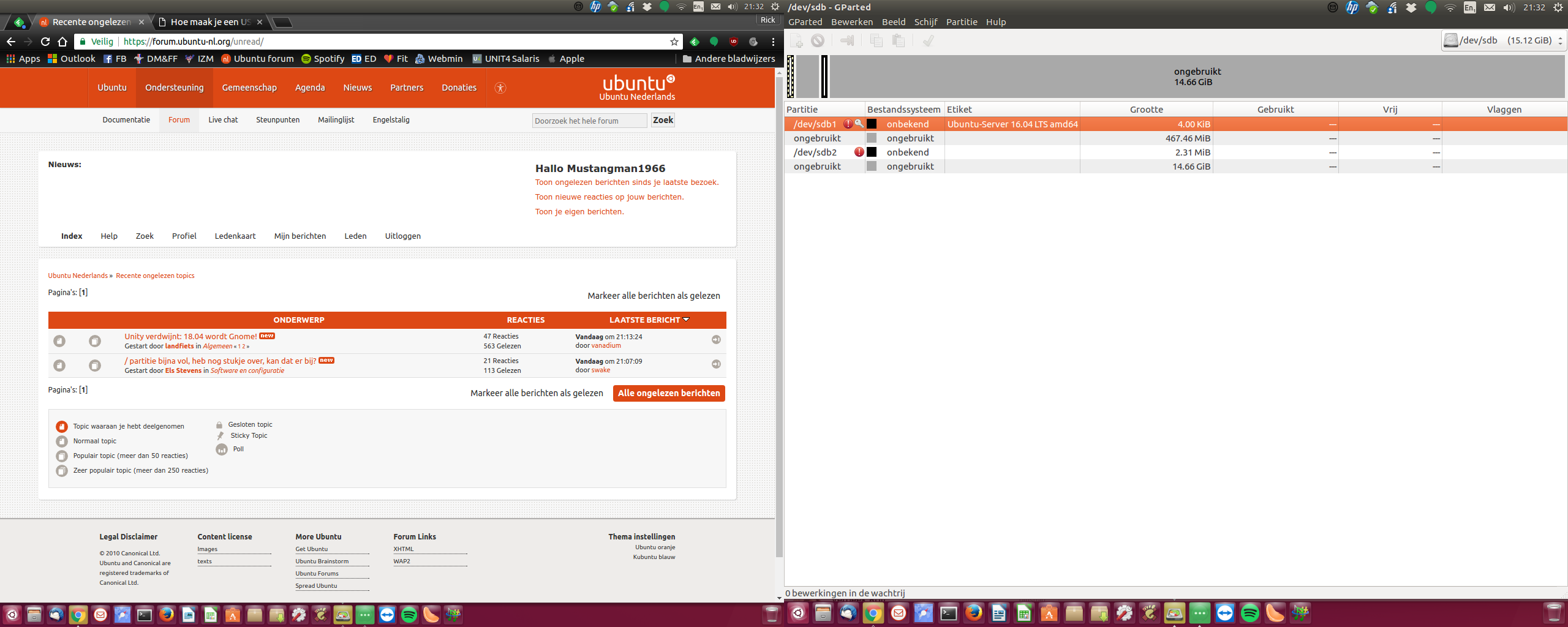1568x627 pixels.
Task: Open Chrome's three-dot menu
Action: tap(773, 42)
